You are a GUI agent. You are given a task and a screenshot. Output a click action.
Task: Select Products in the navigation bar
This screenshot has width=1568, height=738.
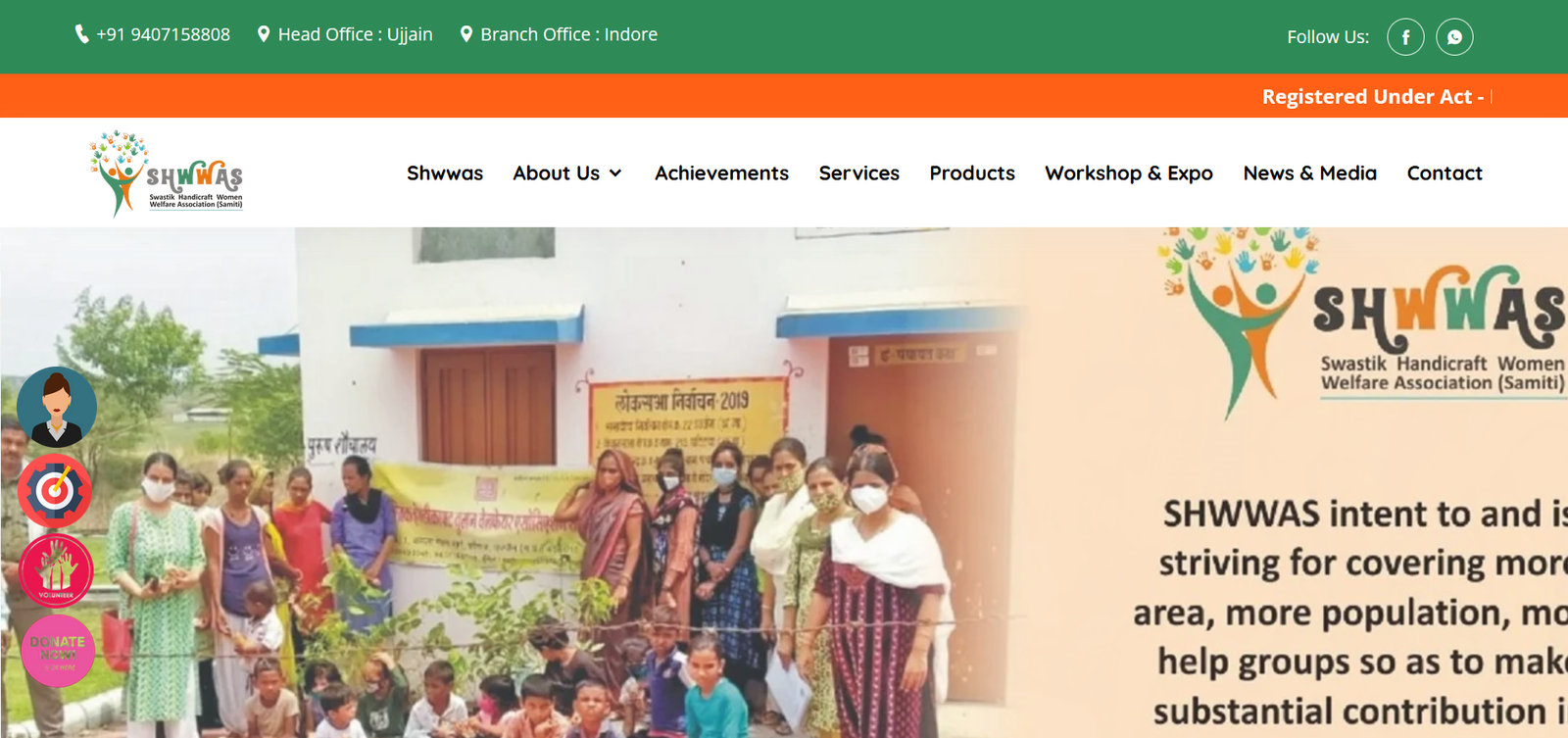point(972,173)
